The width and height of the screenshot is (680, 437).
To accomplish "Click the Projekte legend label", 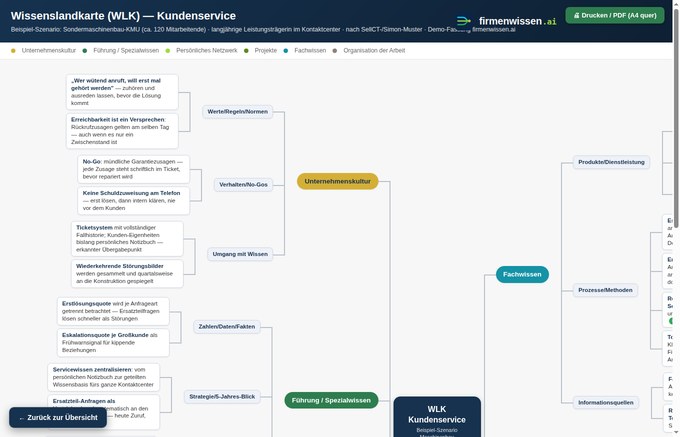I will (265, 51).
